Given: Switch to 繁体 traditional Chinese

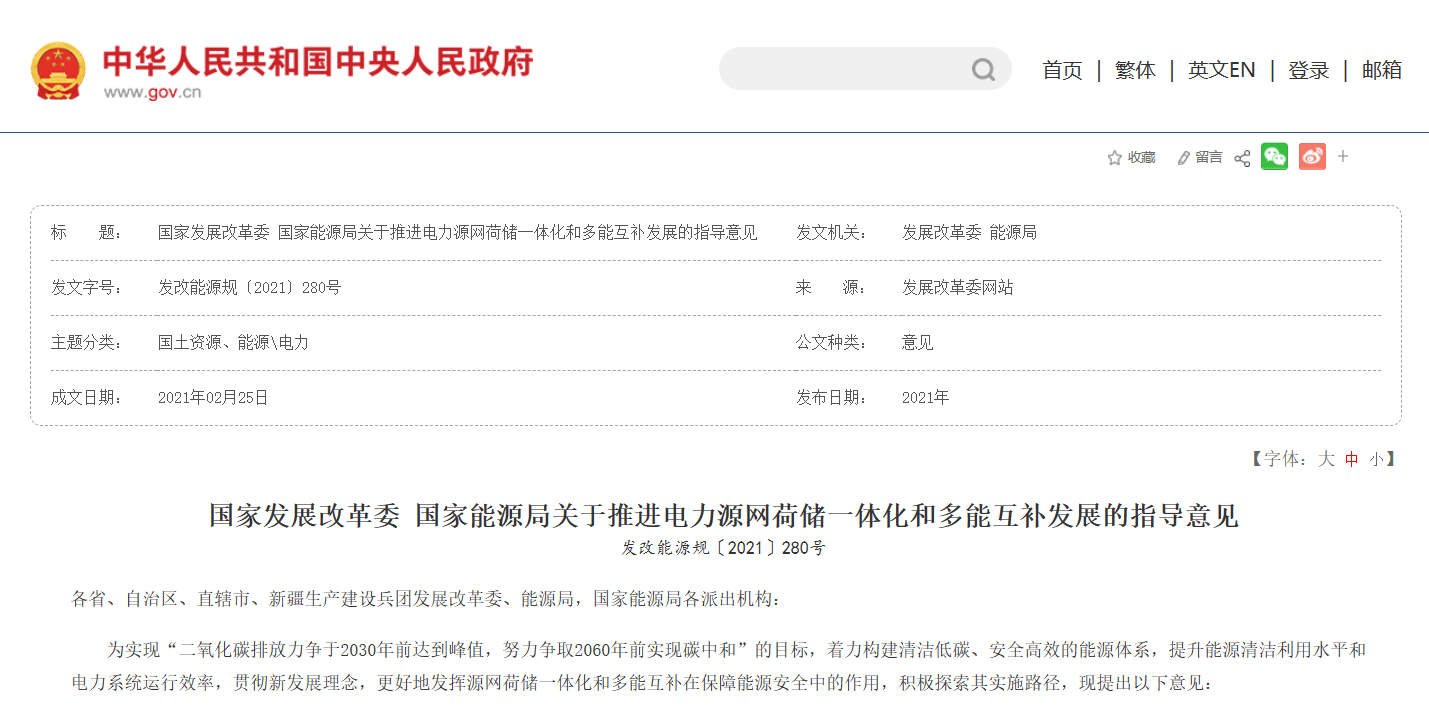Looking at the screenshot, I should point(1135,70).
